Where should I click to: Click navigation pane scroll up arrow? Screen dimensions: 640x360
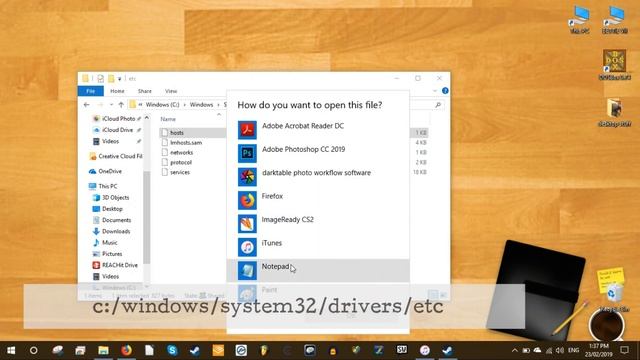tap(147, 118)
